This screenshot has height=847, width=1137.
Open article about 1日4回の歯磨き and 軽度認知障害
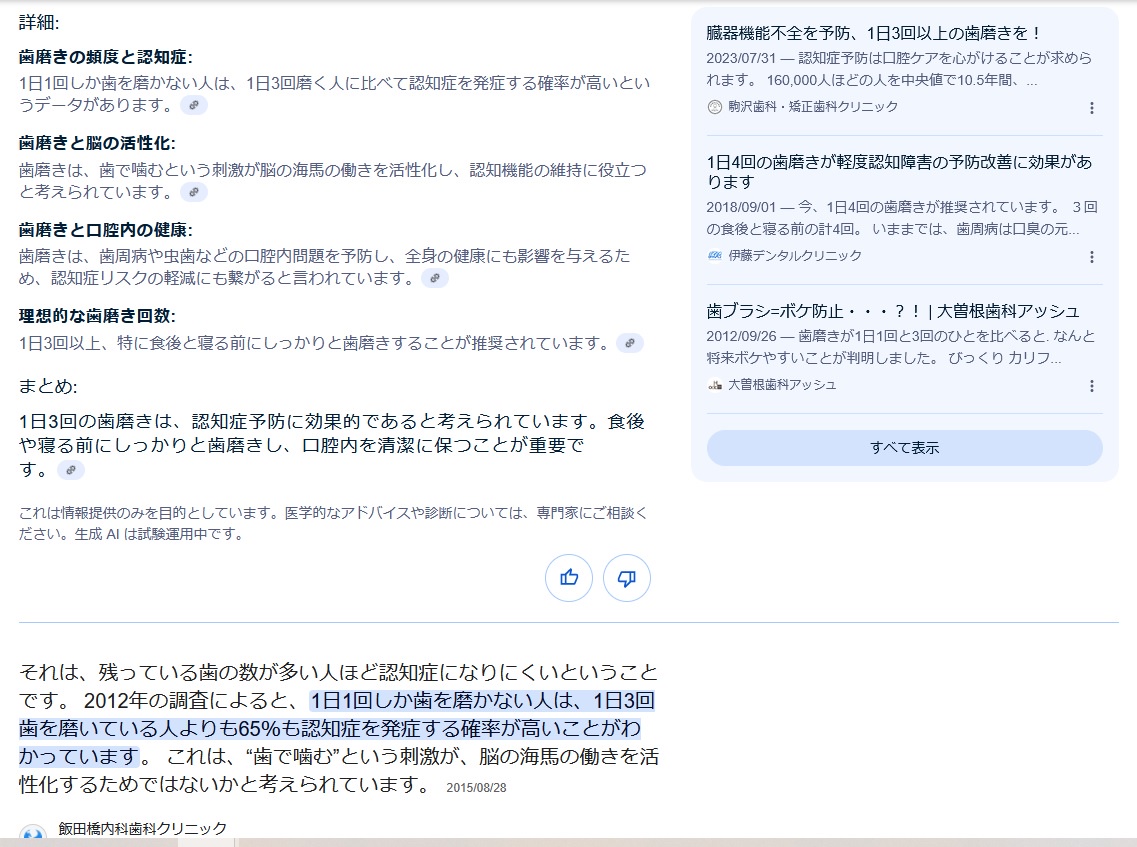(x=898, y=172)
